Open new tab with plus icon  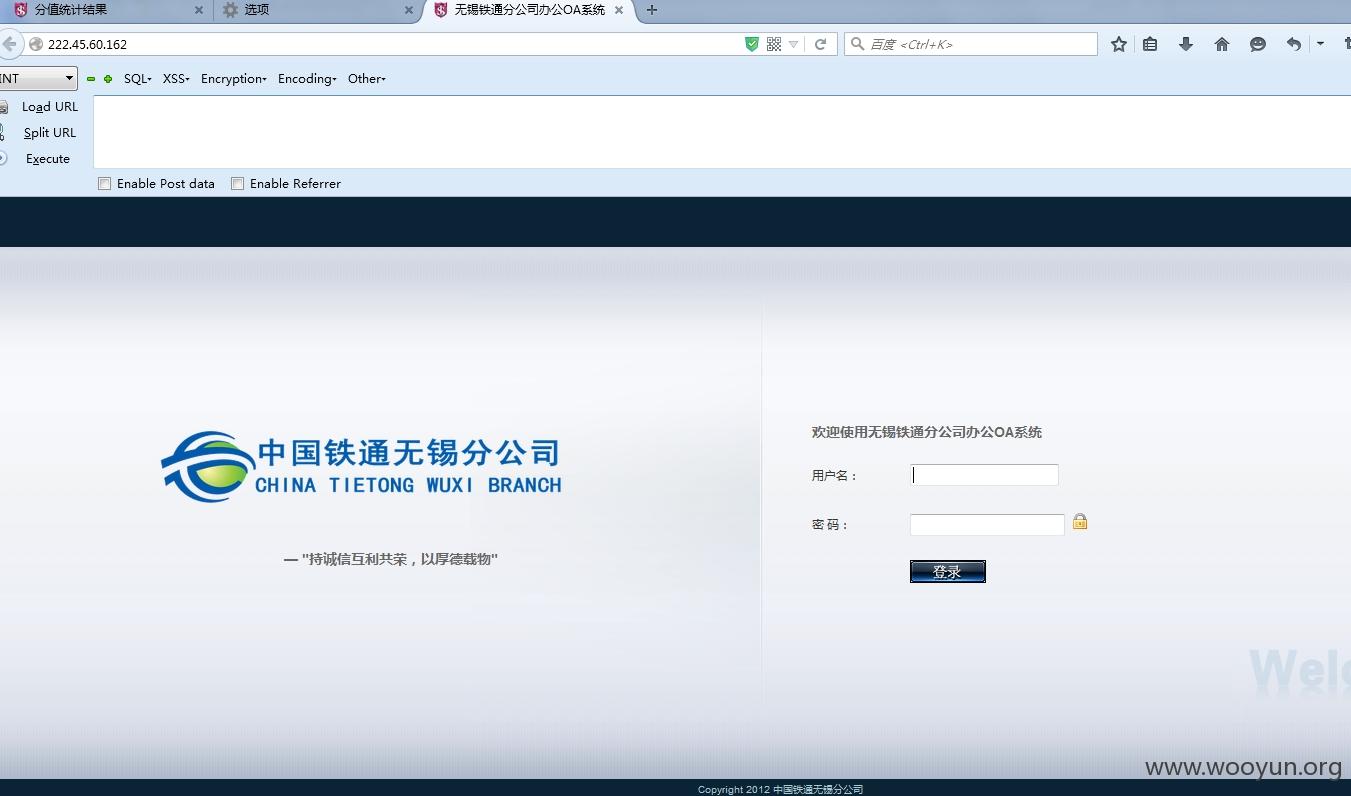tap(652, 10)
